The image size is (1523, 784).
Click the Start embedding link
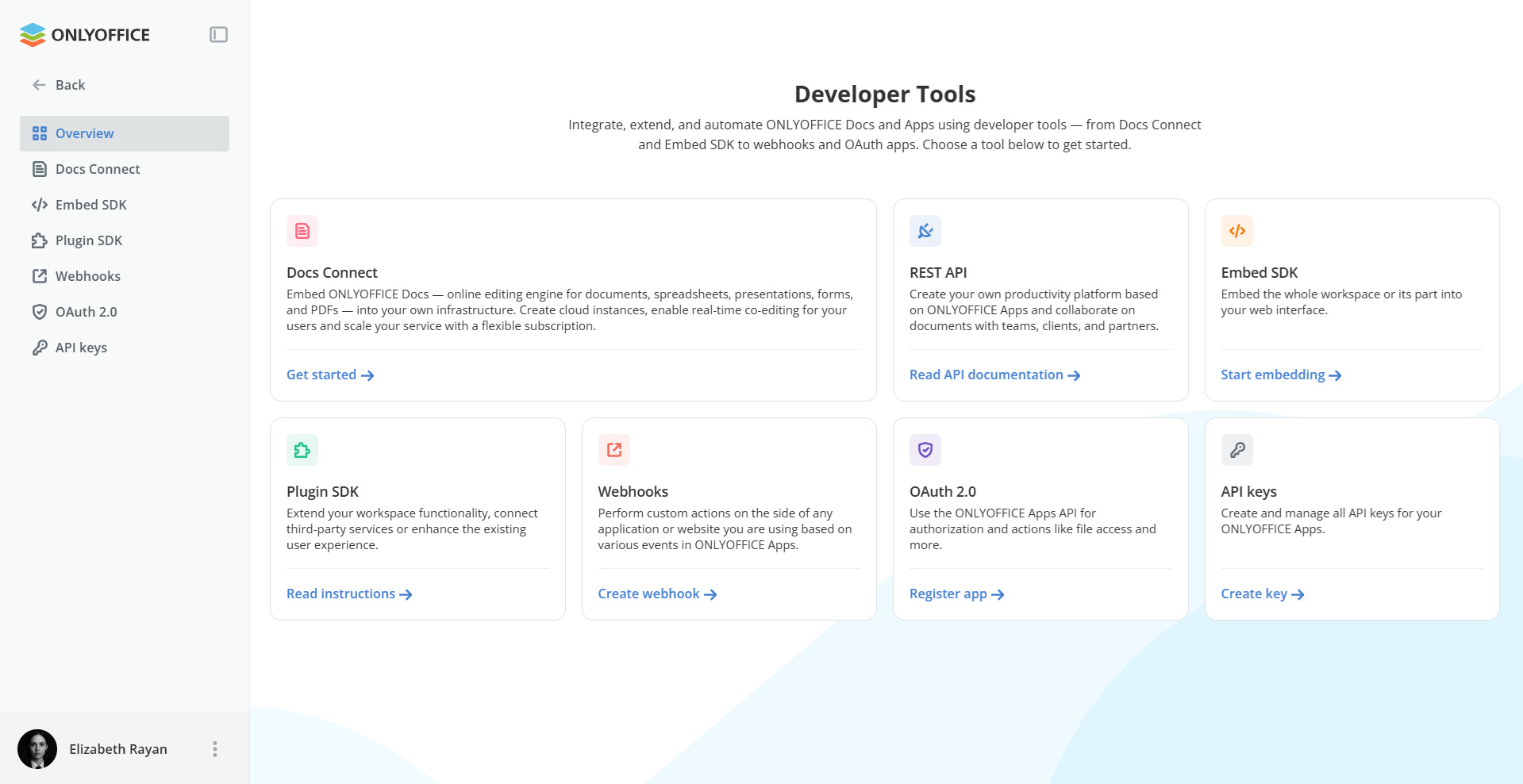[x=1282, y=375]
